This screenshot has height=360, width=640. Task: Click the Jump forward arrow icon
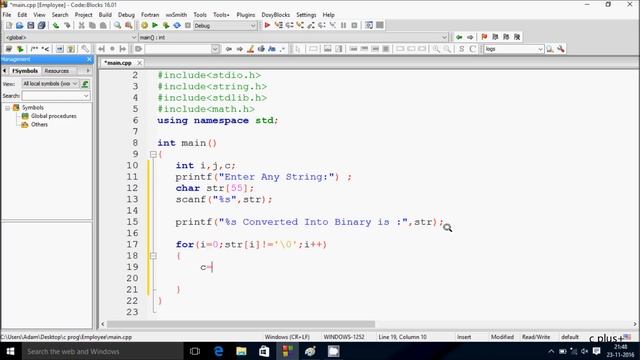tap(470, 37)
